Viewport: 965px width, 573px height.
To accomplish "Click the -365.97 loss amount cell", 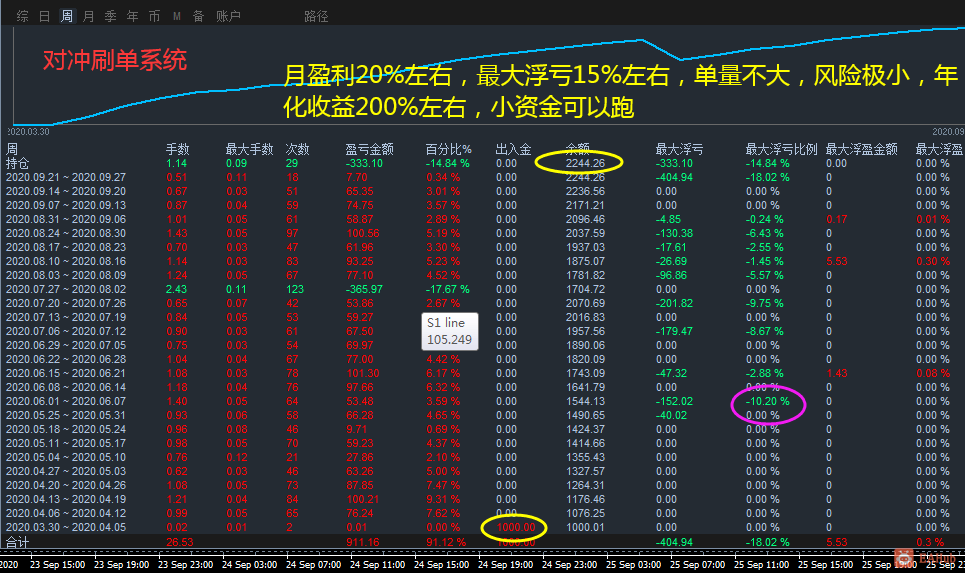I will pyautogui.click(x=364, y=289).
